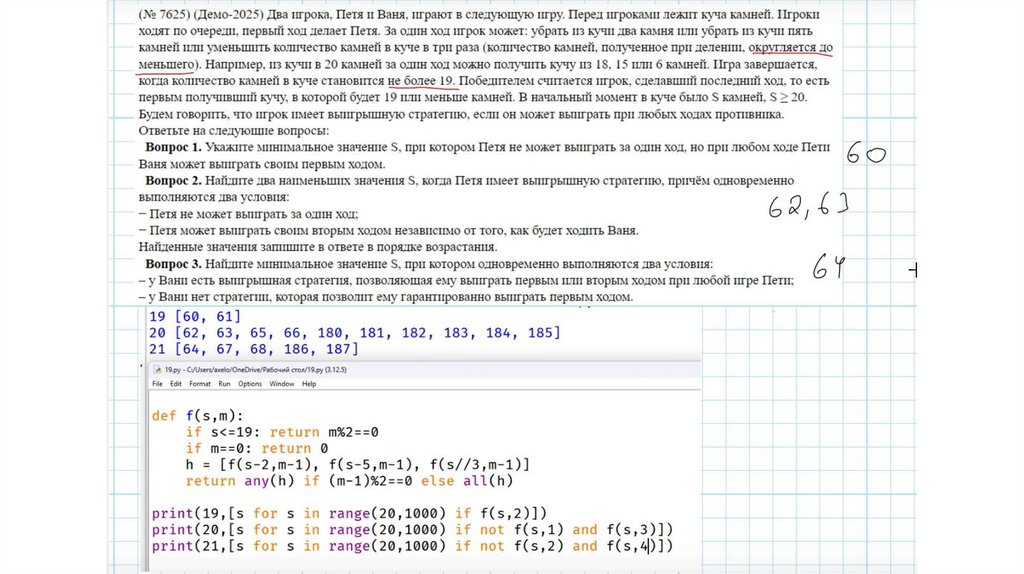Click the 19.py window title text
This screenshot has width=1024, height=574.
[x=255, y=370]
